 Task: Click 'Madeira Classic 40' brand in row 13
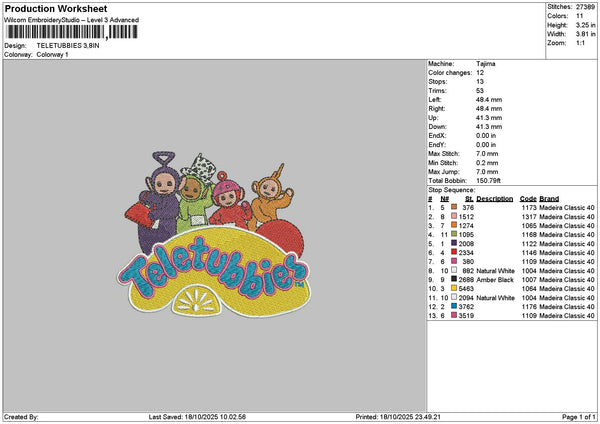coord(567,316)
